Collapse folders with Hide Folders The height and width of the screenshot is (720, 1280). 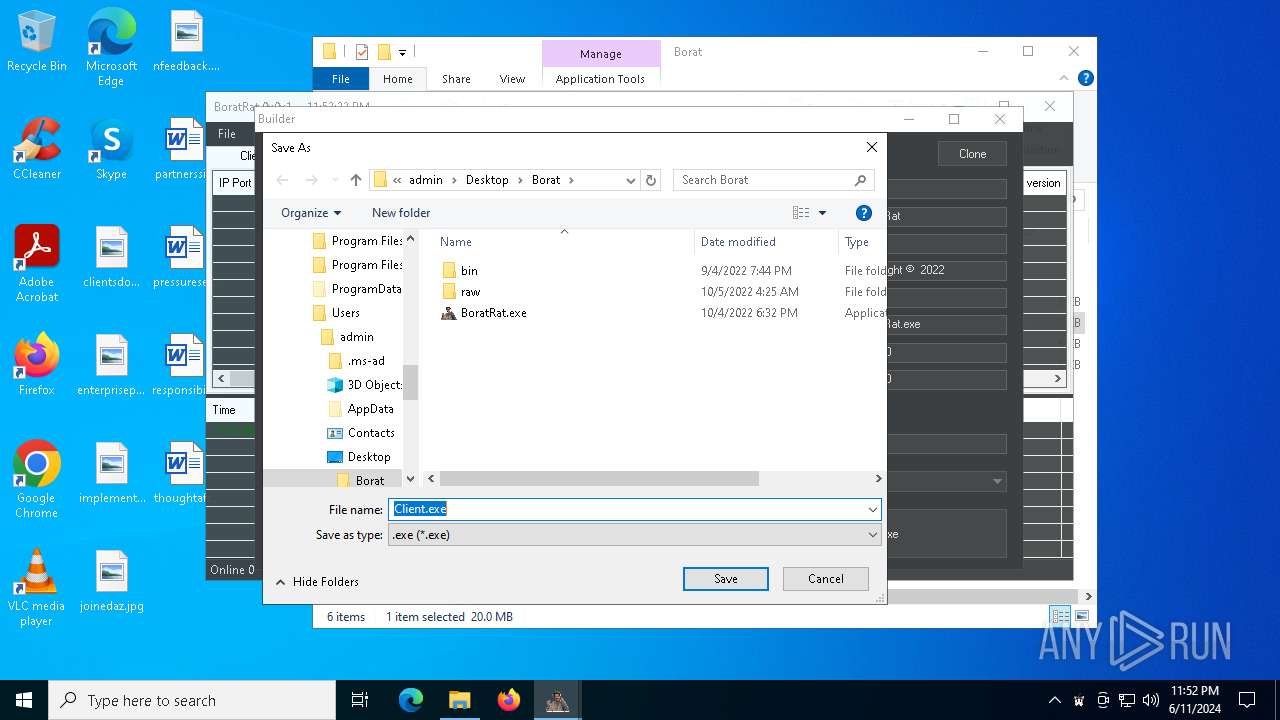317,582
